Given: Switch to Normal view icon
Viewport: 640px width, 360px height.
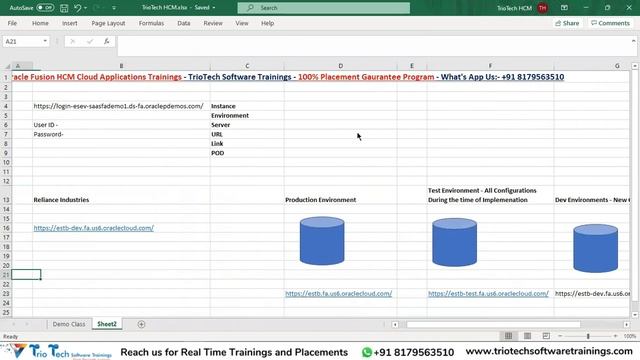Looking at the screenshot, I should [508, 336].
